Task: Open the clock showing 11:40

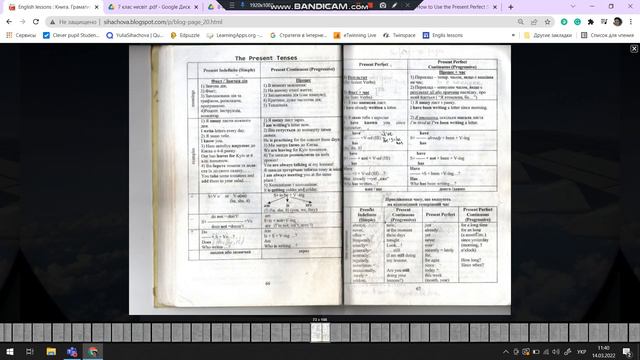Action: 604,351
